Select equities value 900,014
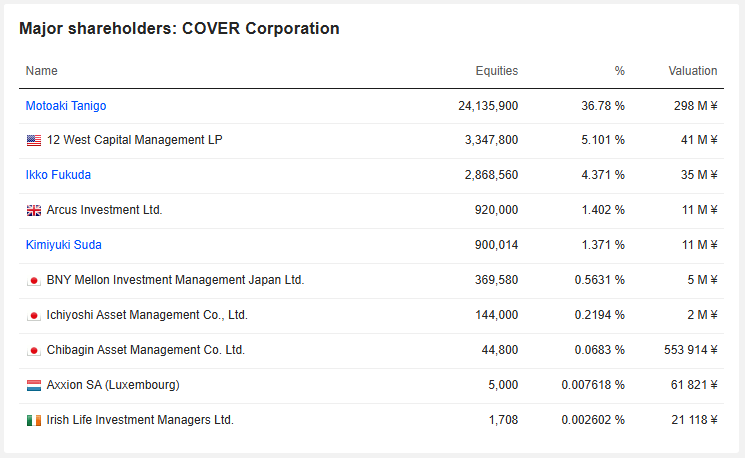This screenshot has height=458, width=745. (497, 245)
